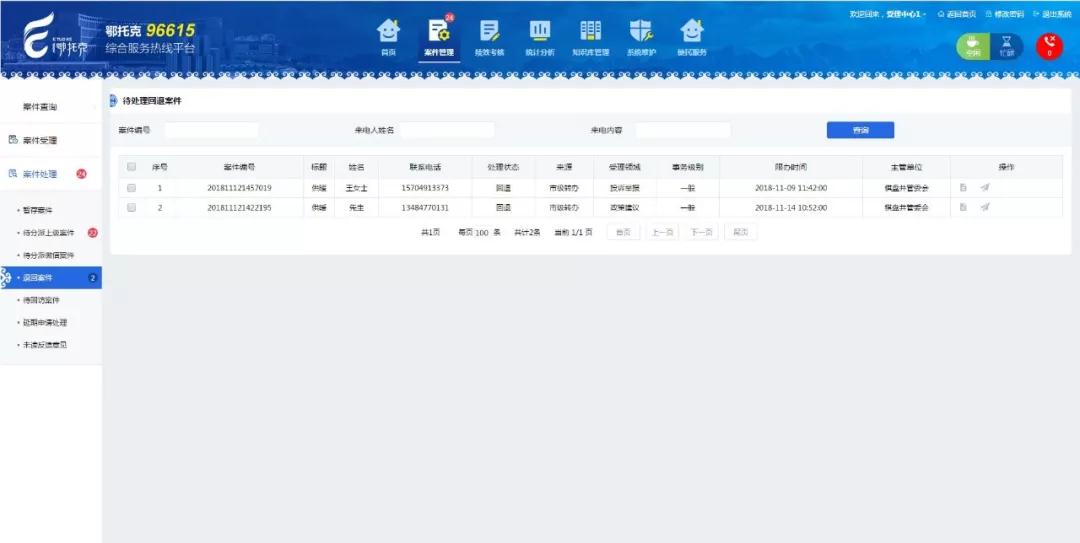The image size is (1080, 543).
Task: Toggle the select-all checkbox in table header
Action: pos(131,167)
